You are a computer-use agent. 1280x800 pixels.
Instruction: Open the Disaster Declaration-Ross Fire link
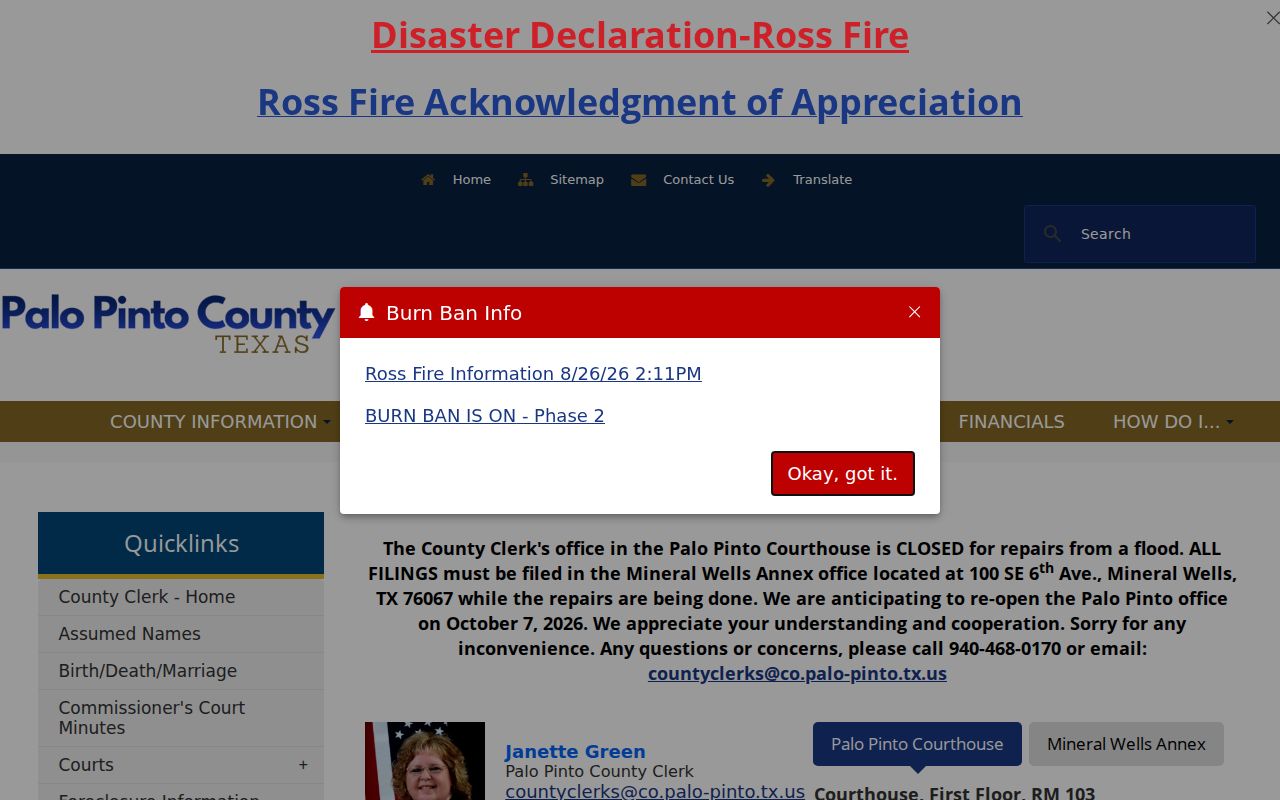click(x=640, y=35)
